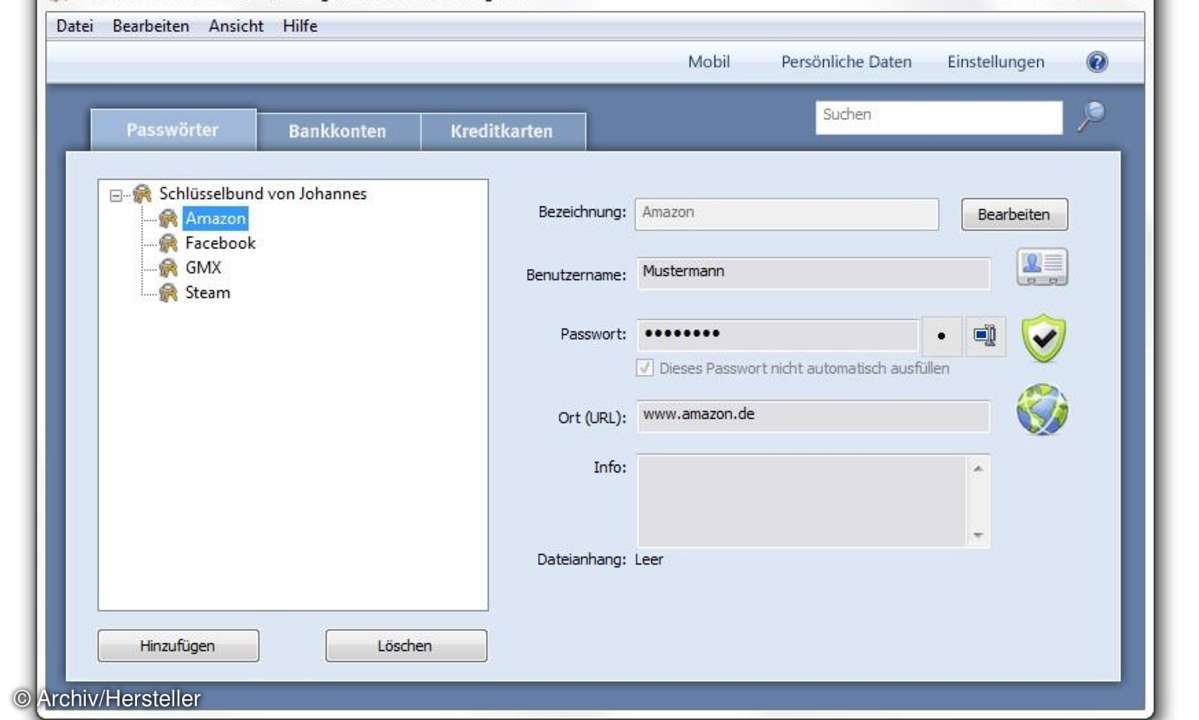The width and height of the screenshot is (1199, 720).
Task: Toggle 'Dieses Passwort nicht automatisch ausfüllen' checkbox
Action: click(645, 368)
